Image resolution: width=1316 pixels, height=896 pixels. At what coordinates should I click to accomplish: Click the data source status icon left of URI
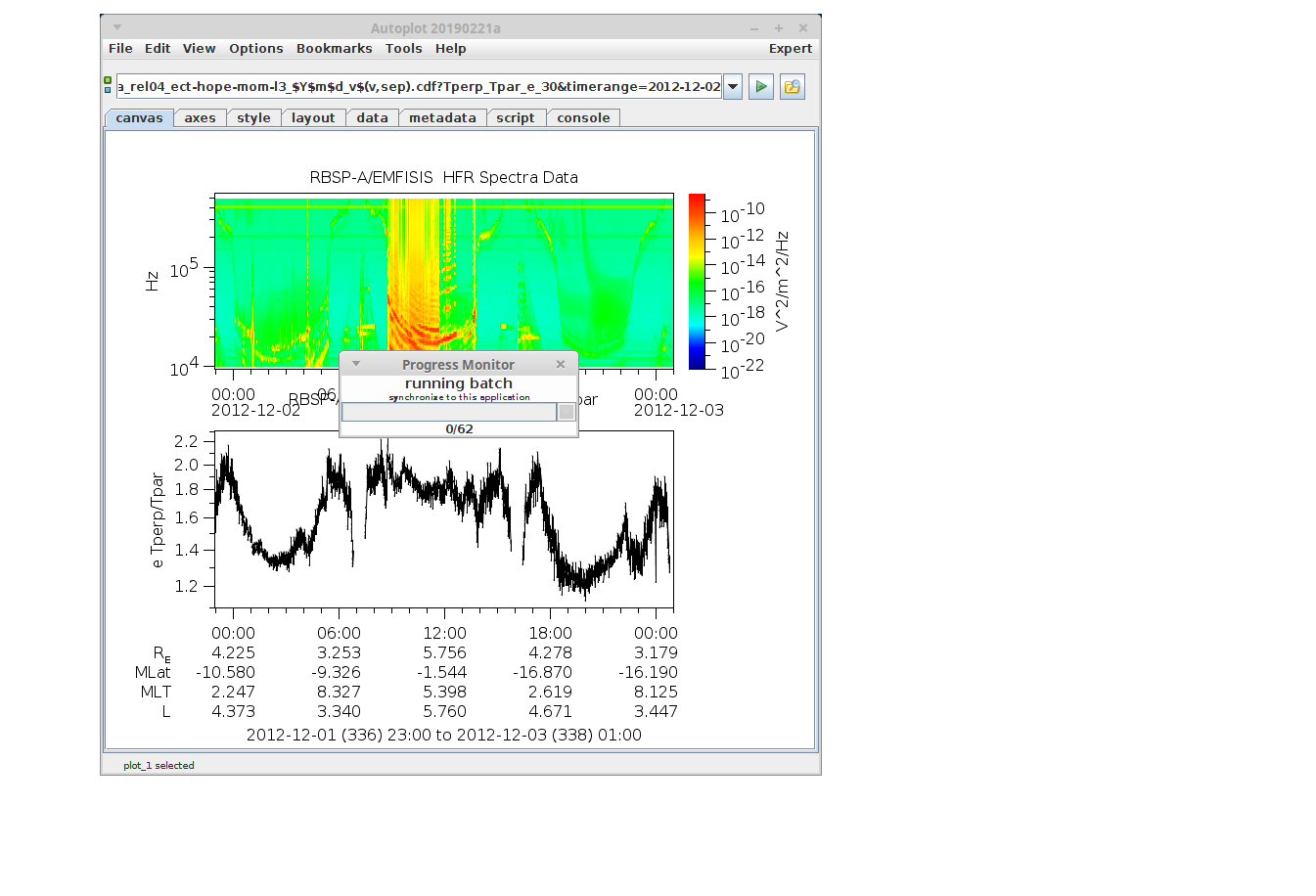tap(108, 86)
